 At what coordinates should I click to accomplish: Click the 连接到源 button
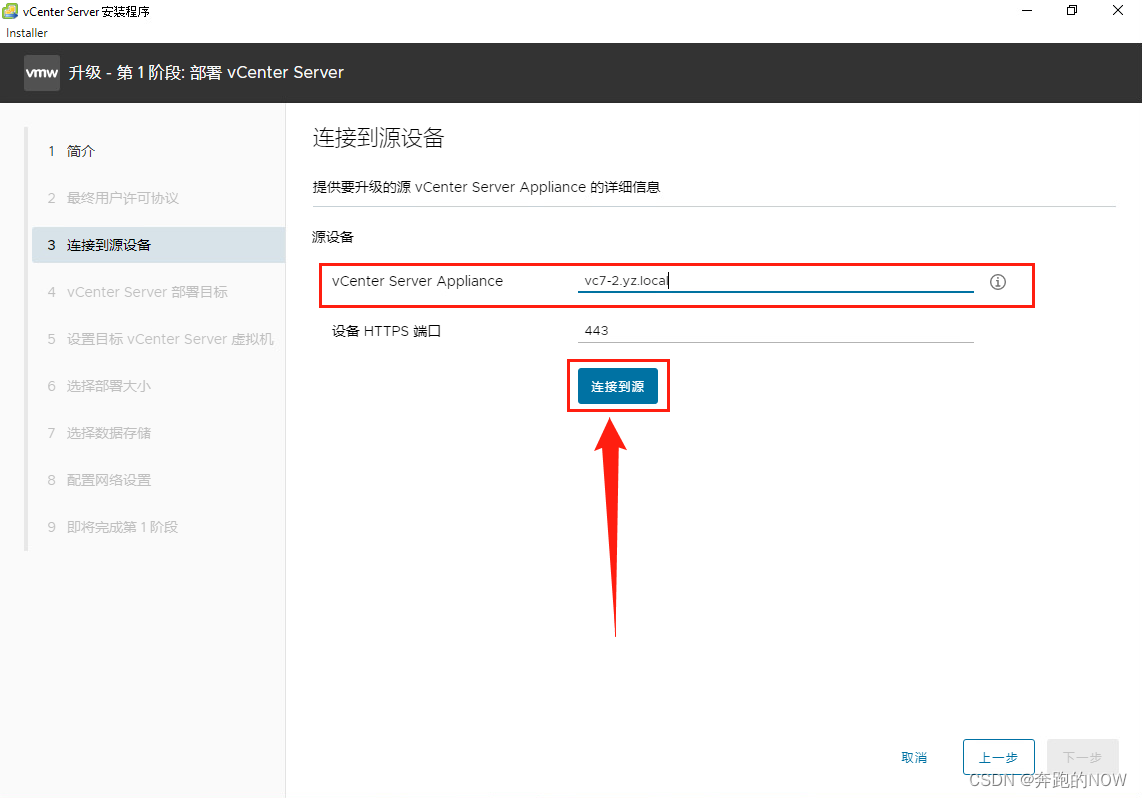[x=618, y=386]
